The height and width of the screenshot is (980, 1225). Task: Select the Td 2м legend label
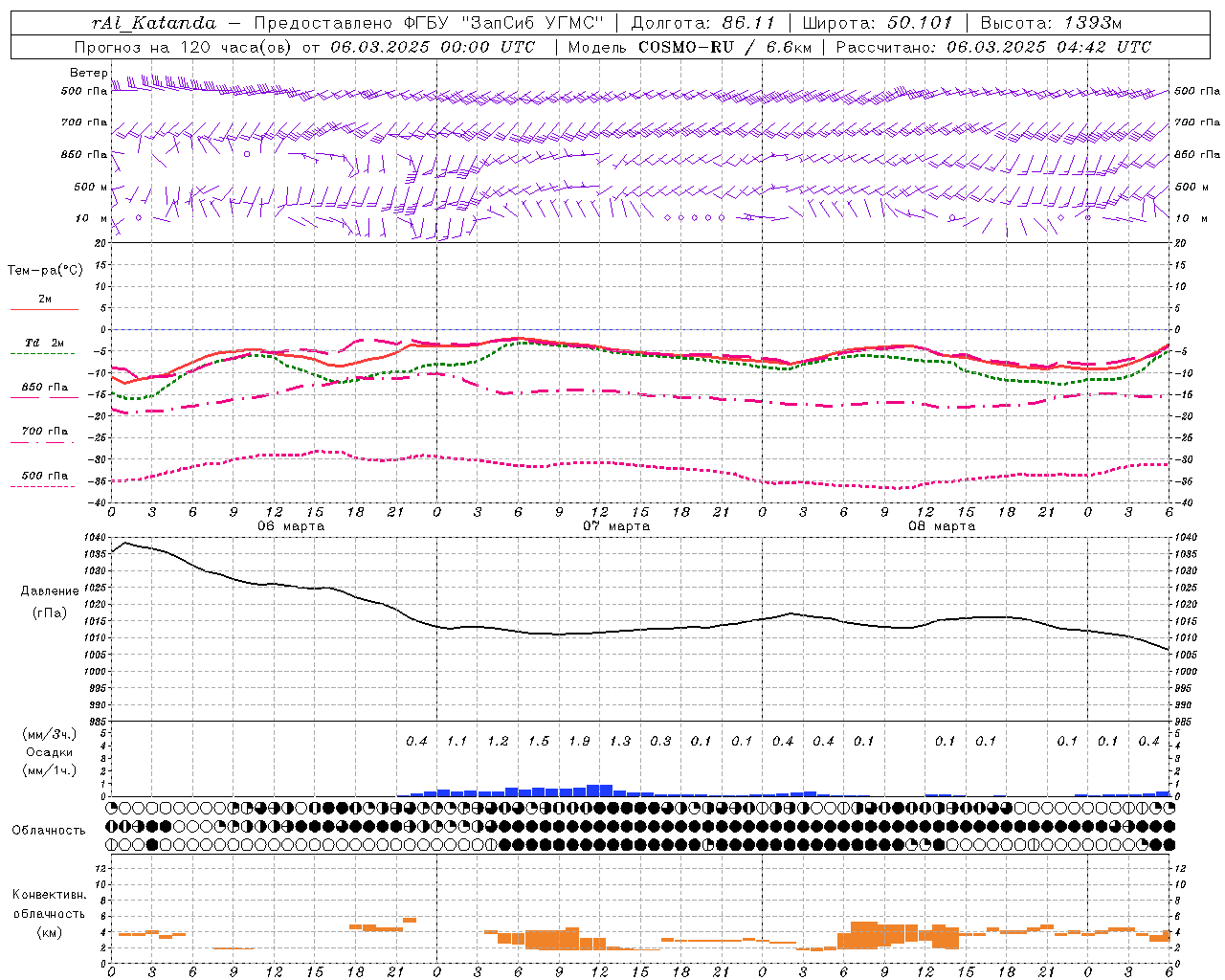(x=44, y=343)
